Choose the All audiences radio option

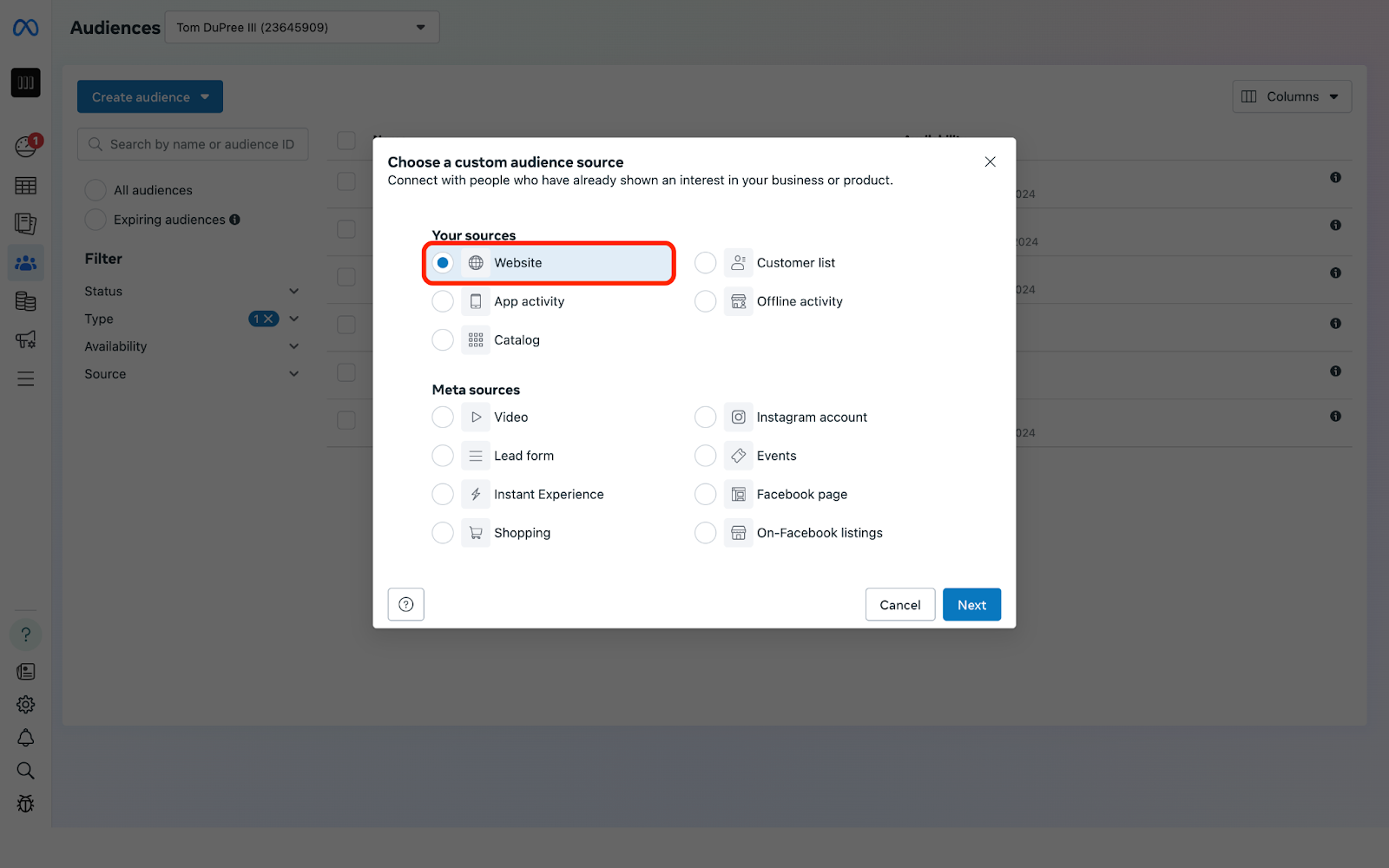[x=95, y=190]
